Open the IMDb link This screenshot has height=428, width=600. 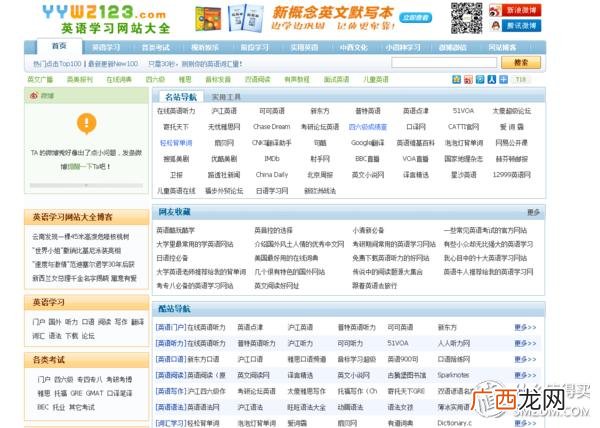click(272, 158)
